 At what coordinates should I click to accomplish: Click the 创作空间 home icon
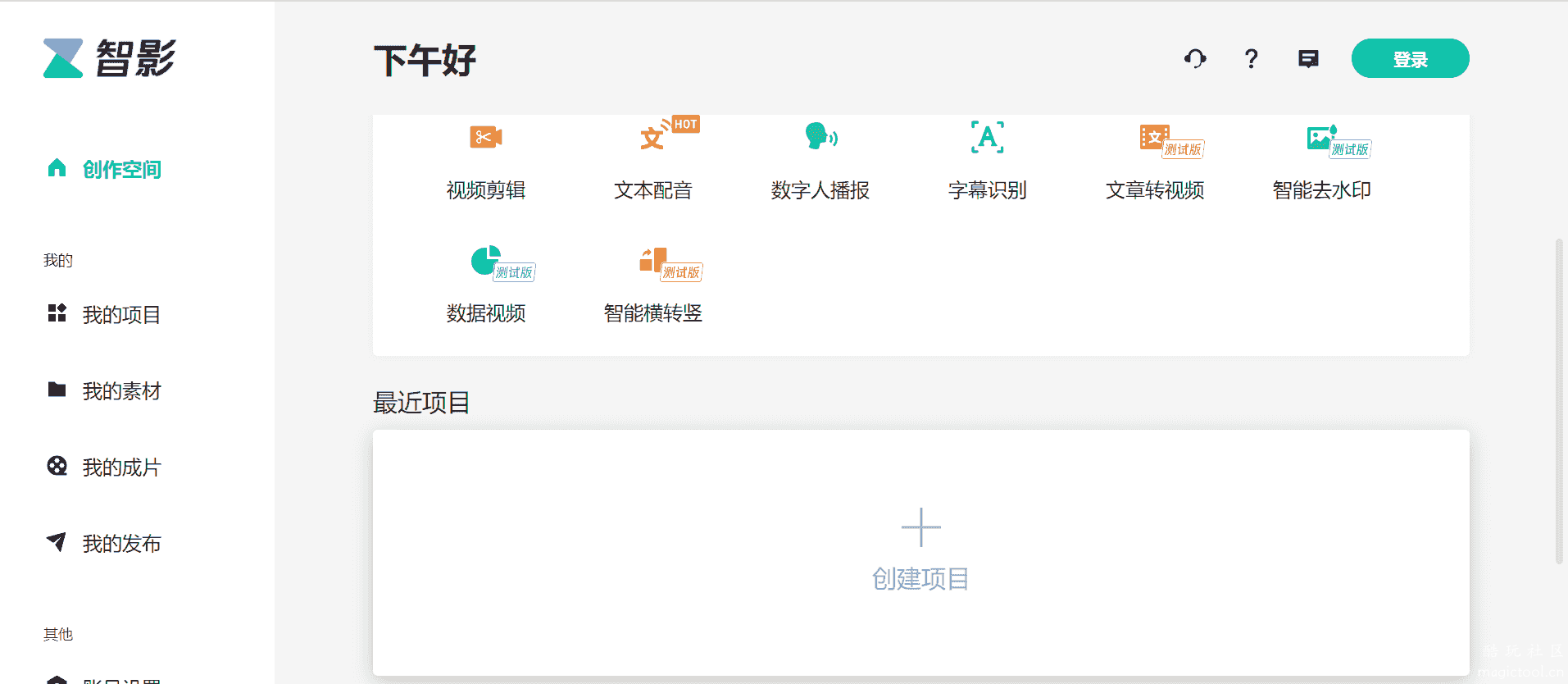(x=57, y=168)
